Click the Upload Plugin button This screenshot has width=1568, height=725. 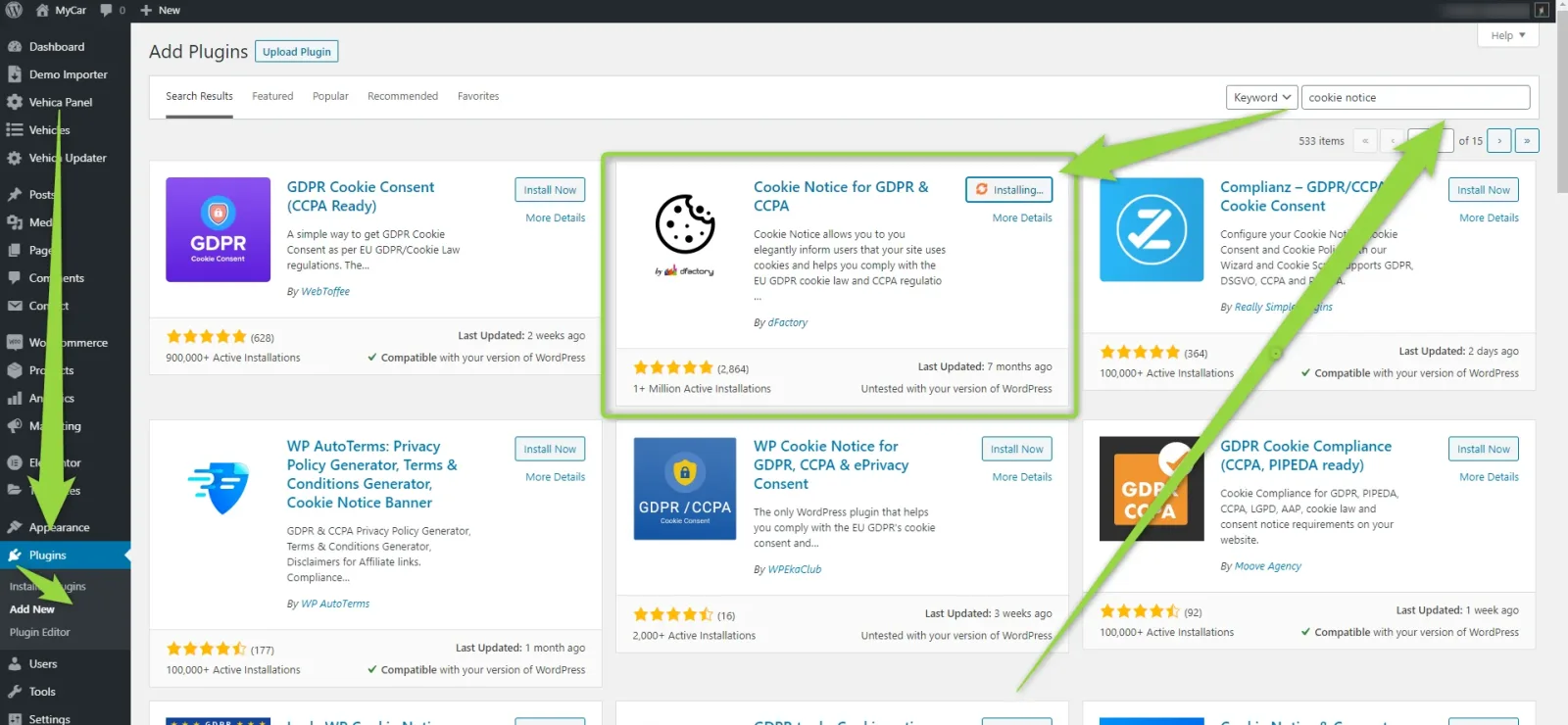click(296, 52)
